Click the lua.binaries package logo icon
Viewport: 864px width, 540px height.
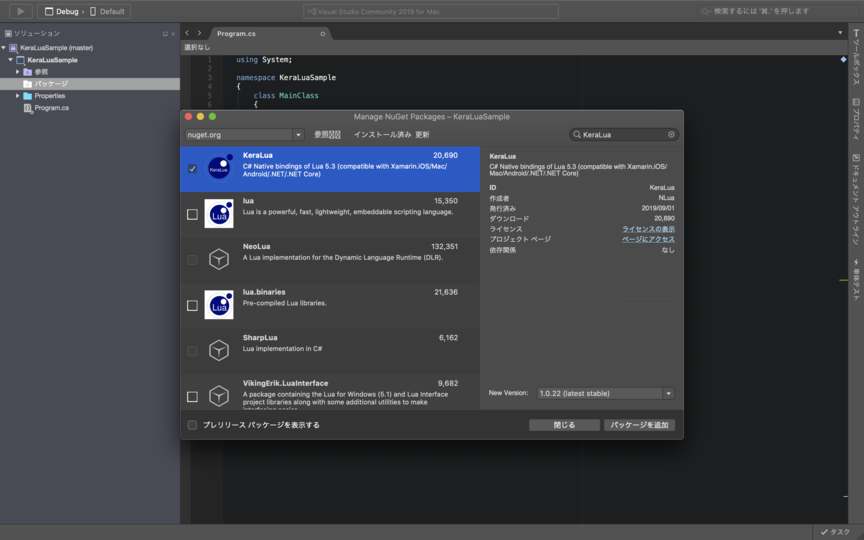(x=219, y=305)
